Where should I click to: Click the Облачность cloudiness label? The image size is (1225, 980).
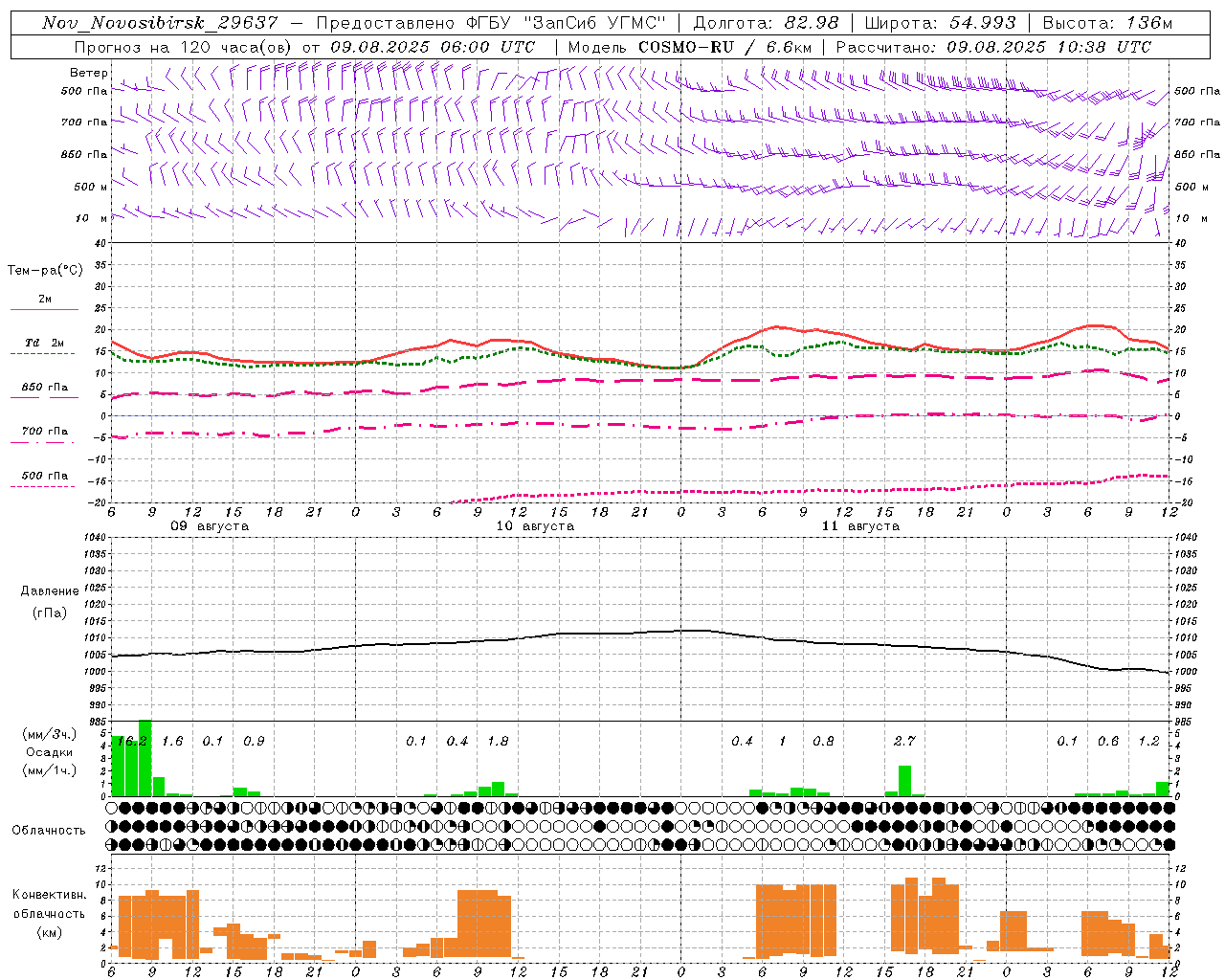point(49,830)
